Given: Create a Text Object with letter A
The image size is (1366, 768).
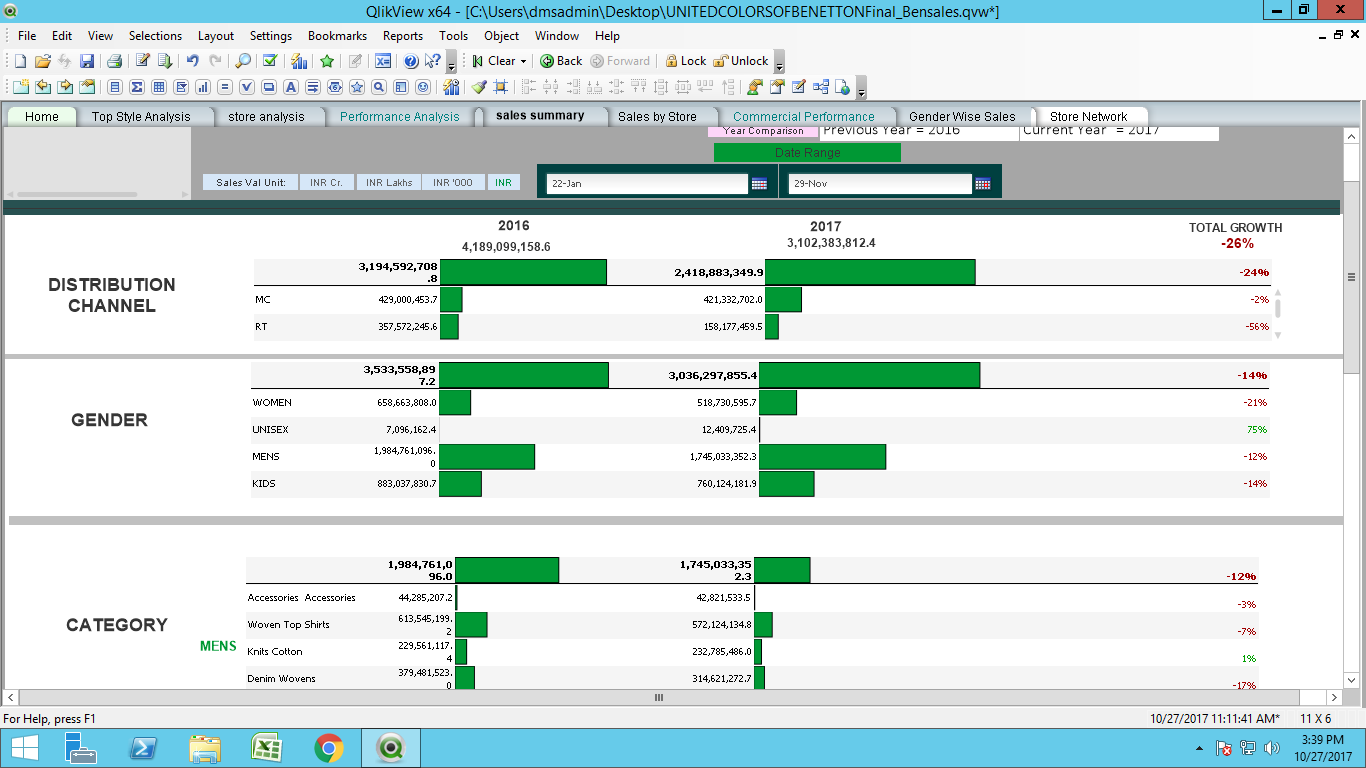Looking at the screenshot, I should tap(291, 87).
